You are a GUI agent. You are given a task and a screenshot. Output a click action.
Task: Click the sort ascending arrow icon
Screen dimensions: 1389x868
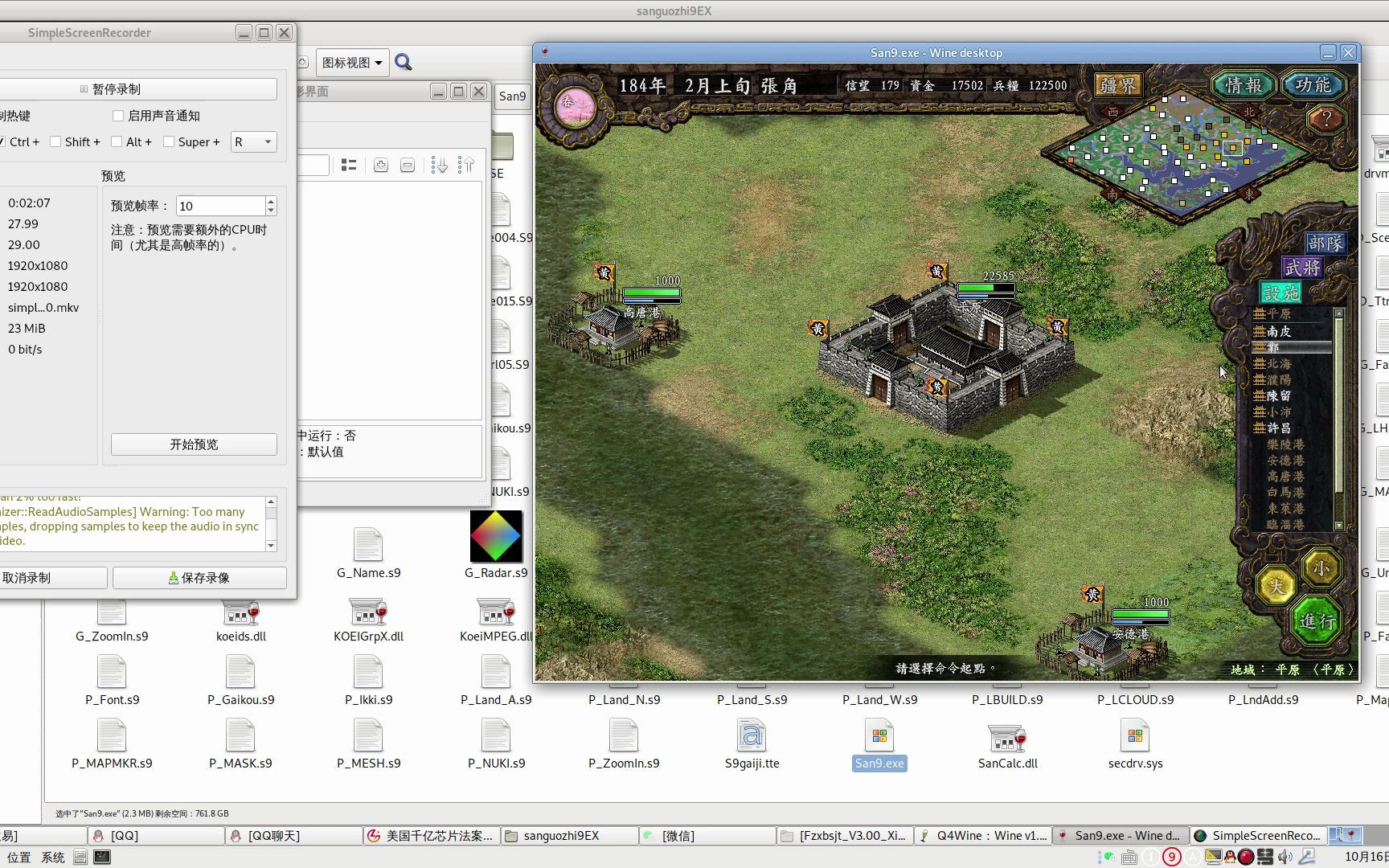point(466,165)
